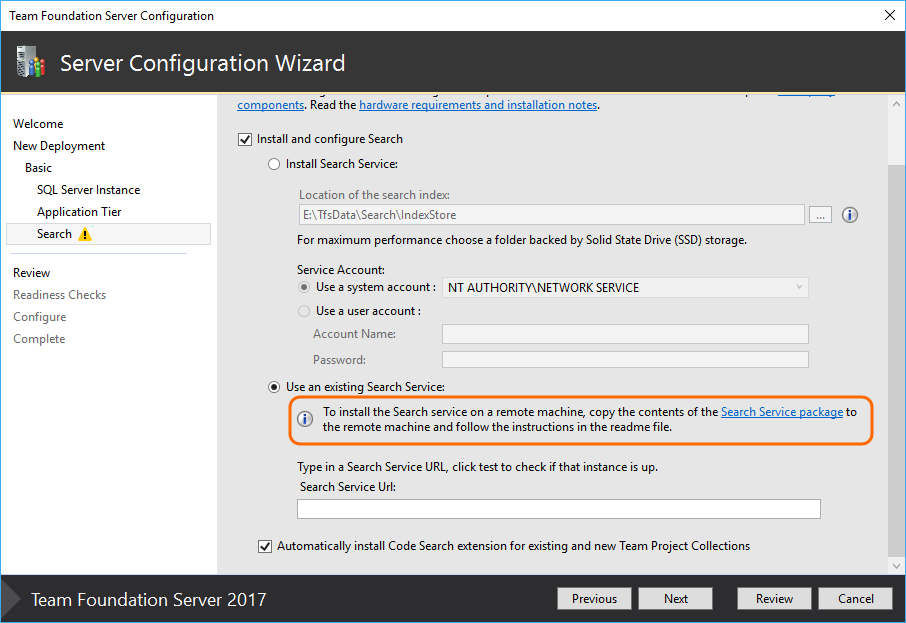Open the Search Service package link
906x623 pixels.
pos(782,412)
